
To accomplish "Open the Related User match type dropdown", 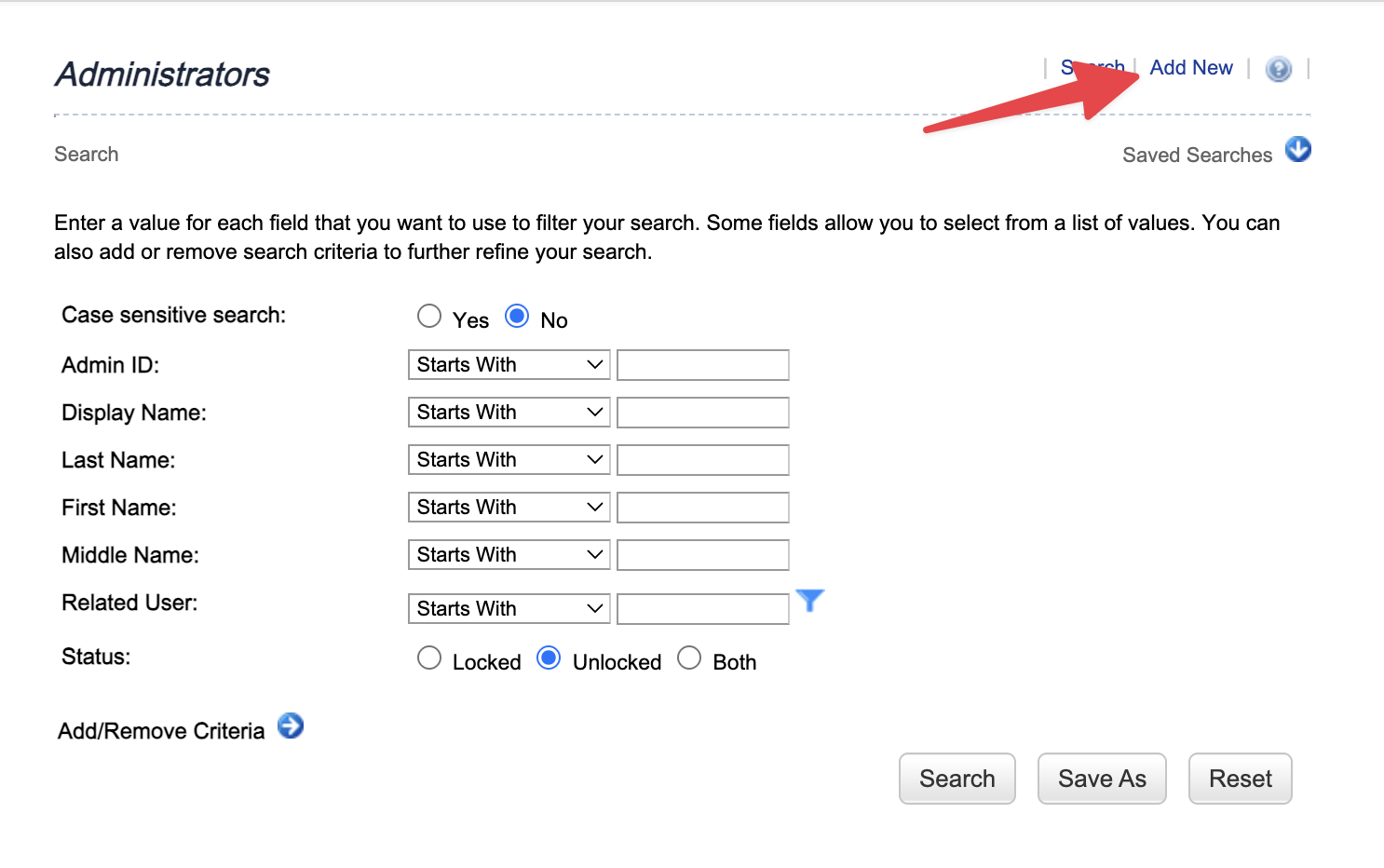I will pos(509,609).
